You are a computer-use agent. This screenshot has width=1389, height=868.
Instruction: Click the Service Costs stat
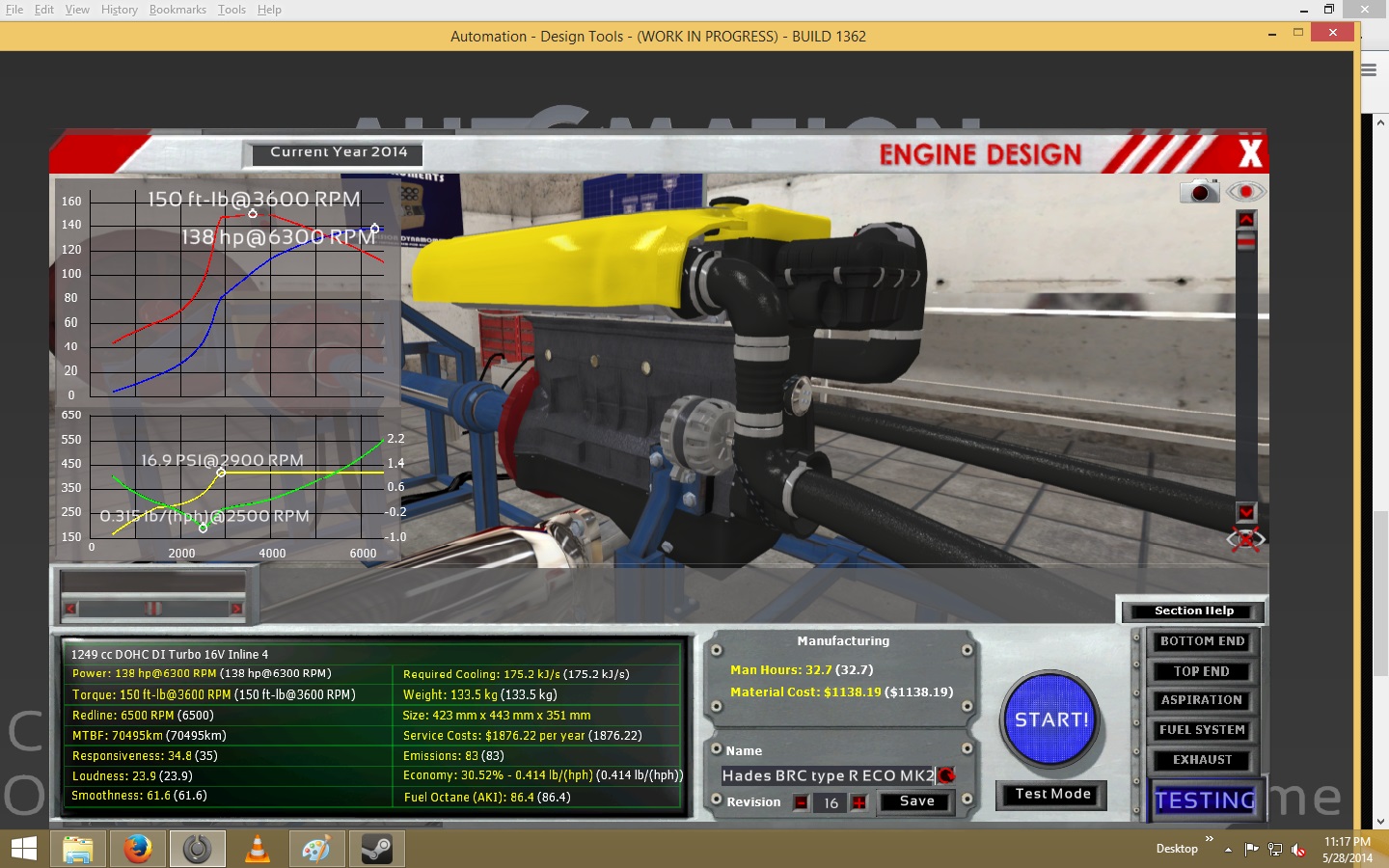click(522, 735)
